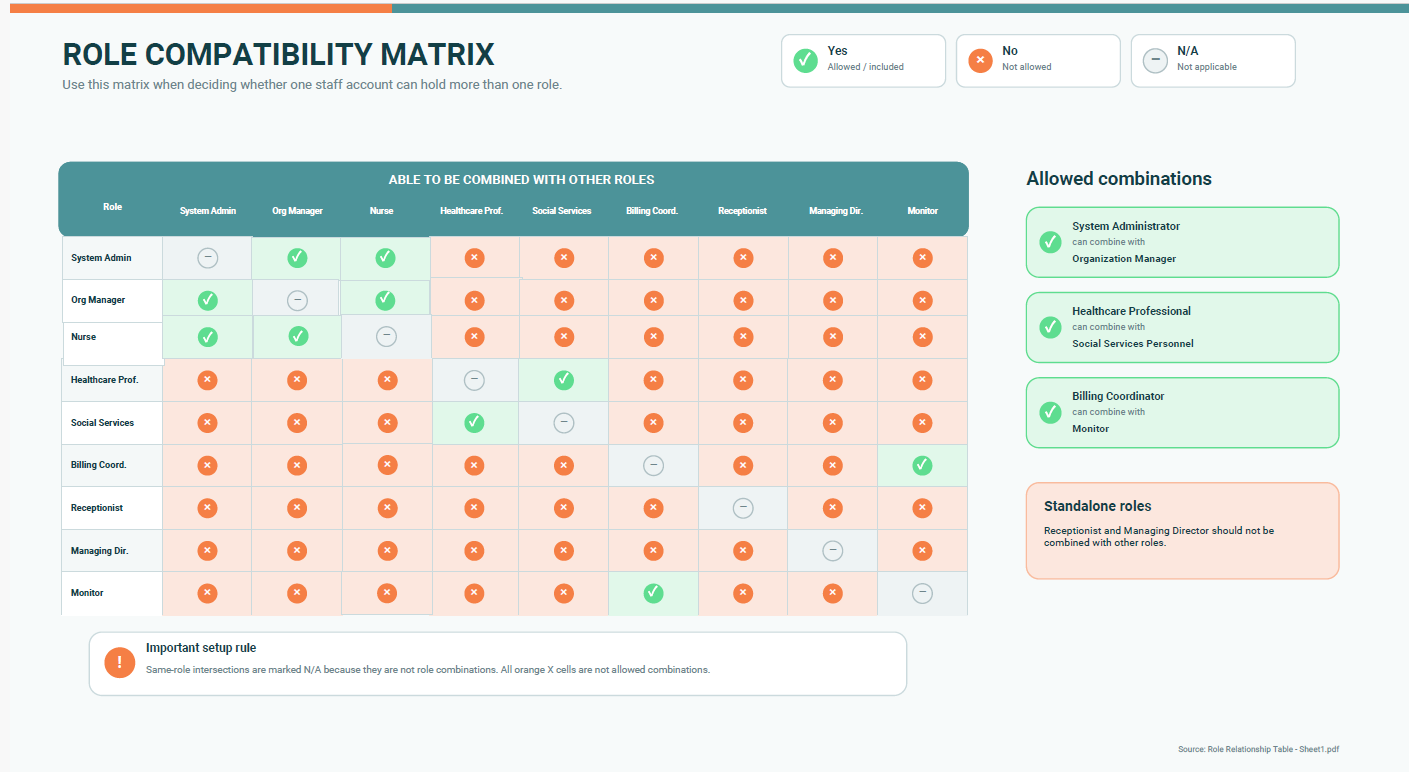Click checkmark in System Admin row, Org Manager column
Viewport: 1410px width, 772px height.
[297, 258]
